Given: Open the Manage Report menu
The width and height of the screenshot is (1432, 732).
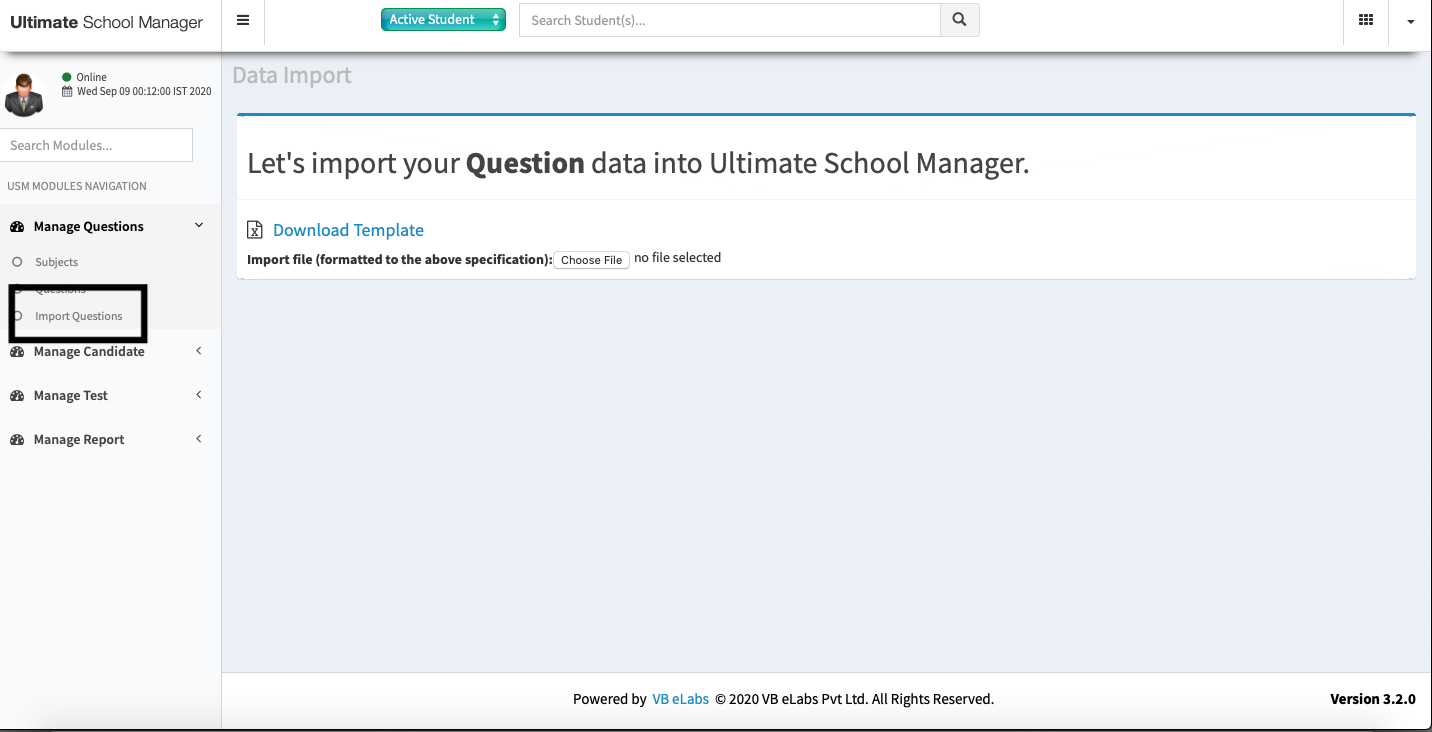Looking at the screenshot, I should pyautogui.click(x=79, y=439).
